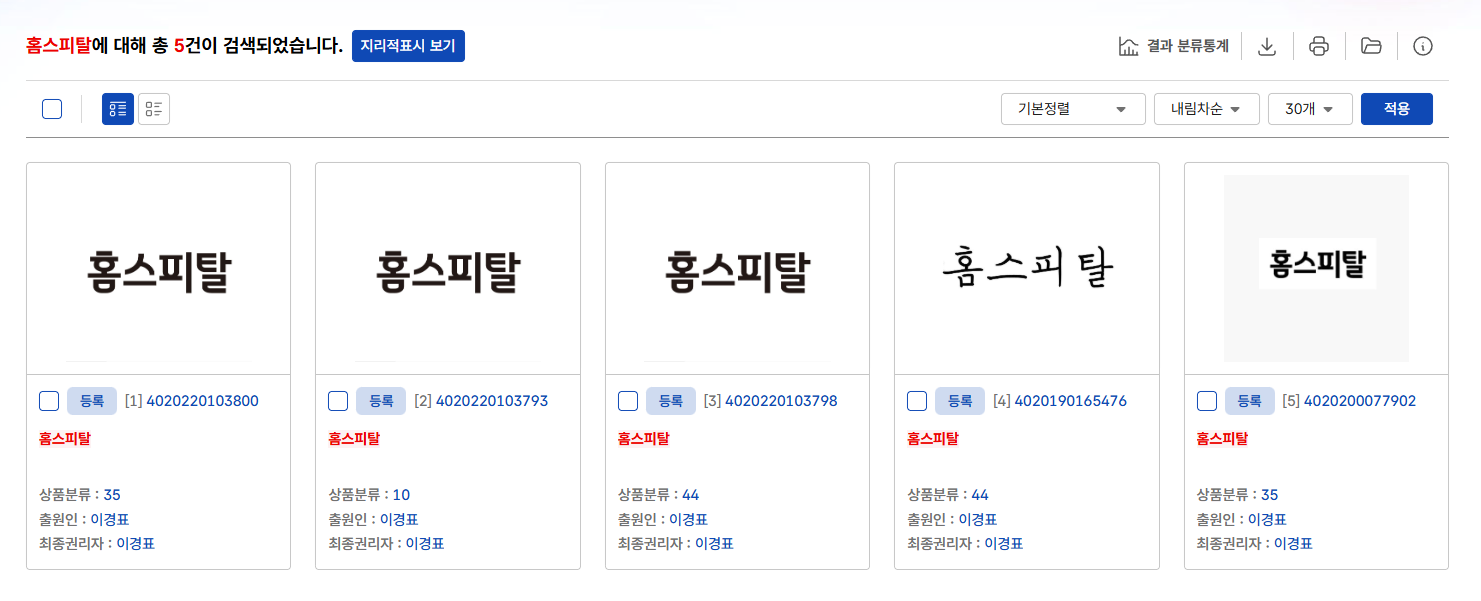Open the 내림차순 order dropdown

[1206, 109]
